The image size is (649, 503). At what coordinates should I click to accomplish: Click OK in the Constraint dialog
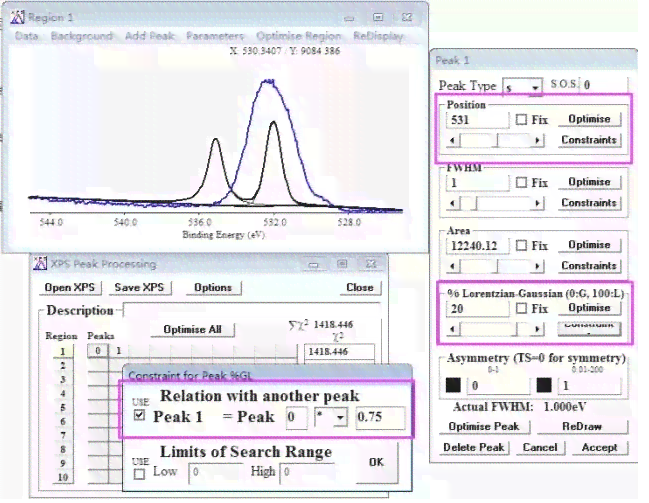pos(376,462)
